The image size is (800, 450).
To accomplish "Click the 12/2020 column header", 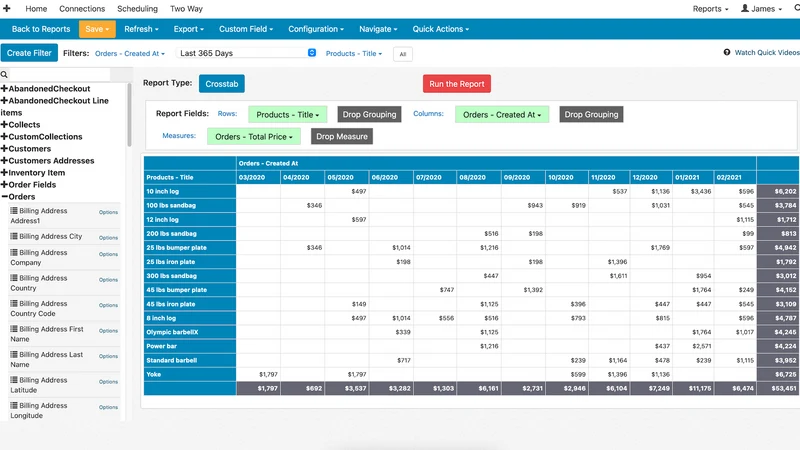I will pos(651,178).
